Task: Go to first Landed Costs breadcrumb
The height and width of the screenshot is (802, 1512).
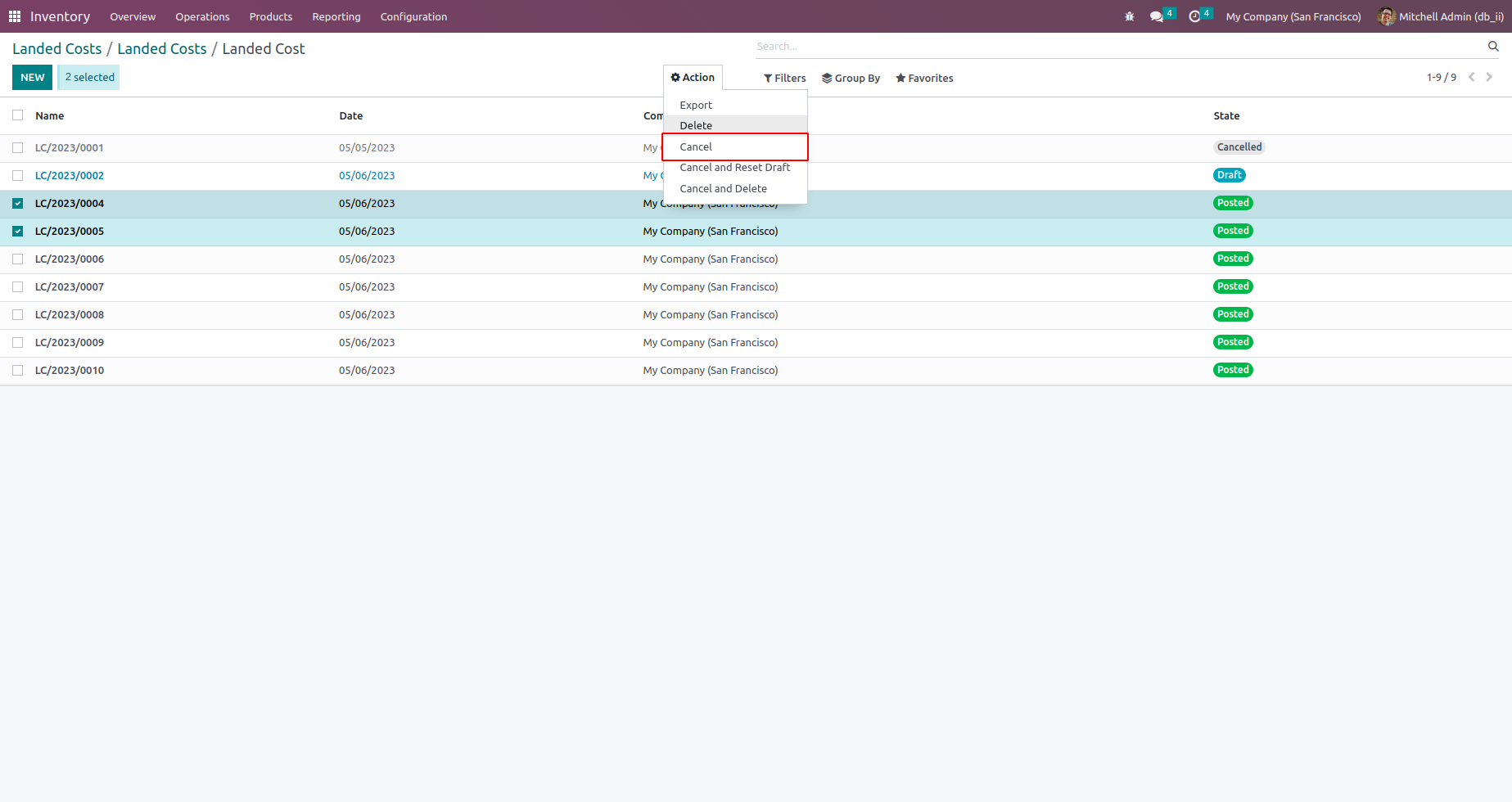Action: coord(57,49)
